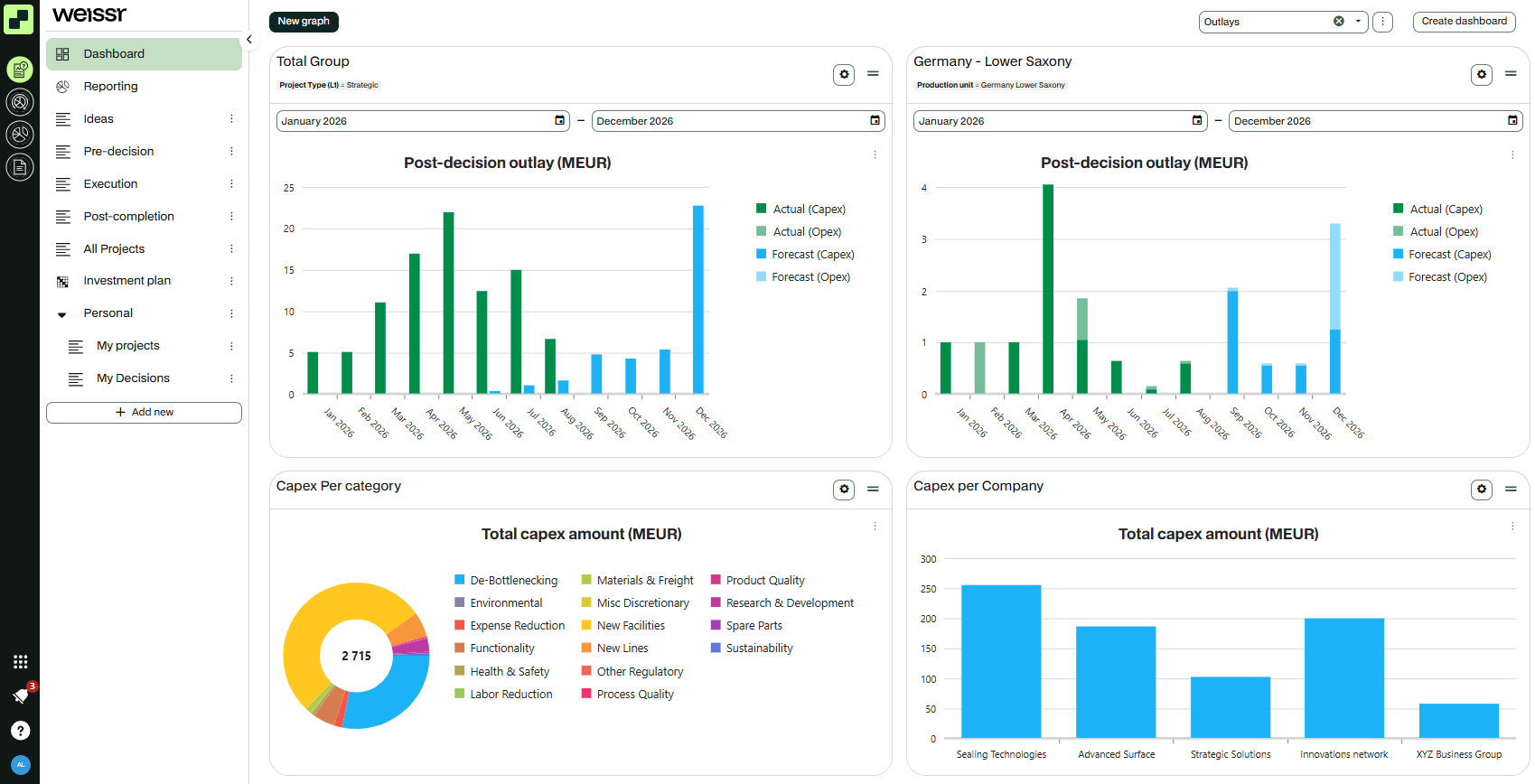Toggle Forecast (Capex) series in Lower Saxony legend

pyautogui.click(x=1442, y=254)
